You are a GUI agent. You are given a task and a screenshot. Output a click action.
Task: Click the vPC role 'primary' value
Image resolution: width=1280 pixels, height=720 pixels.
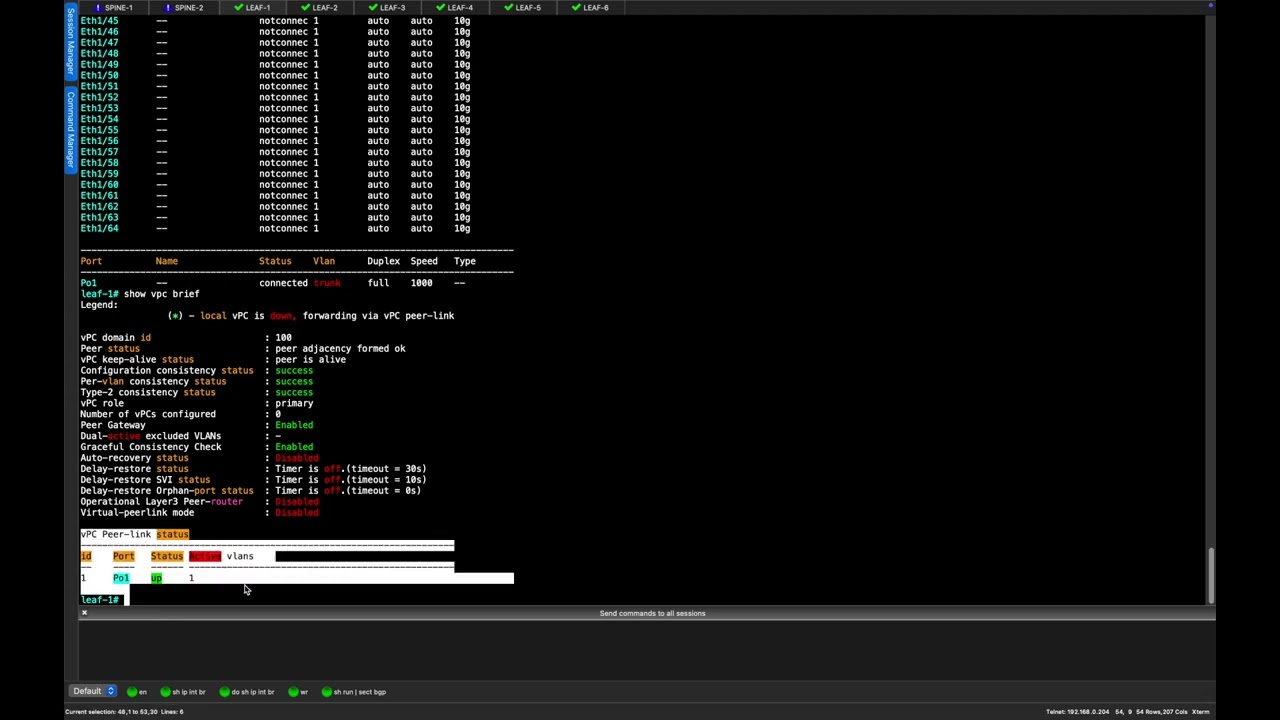[x=294, y=404]
